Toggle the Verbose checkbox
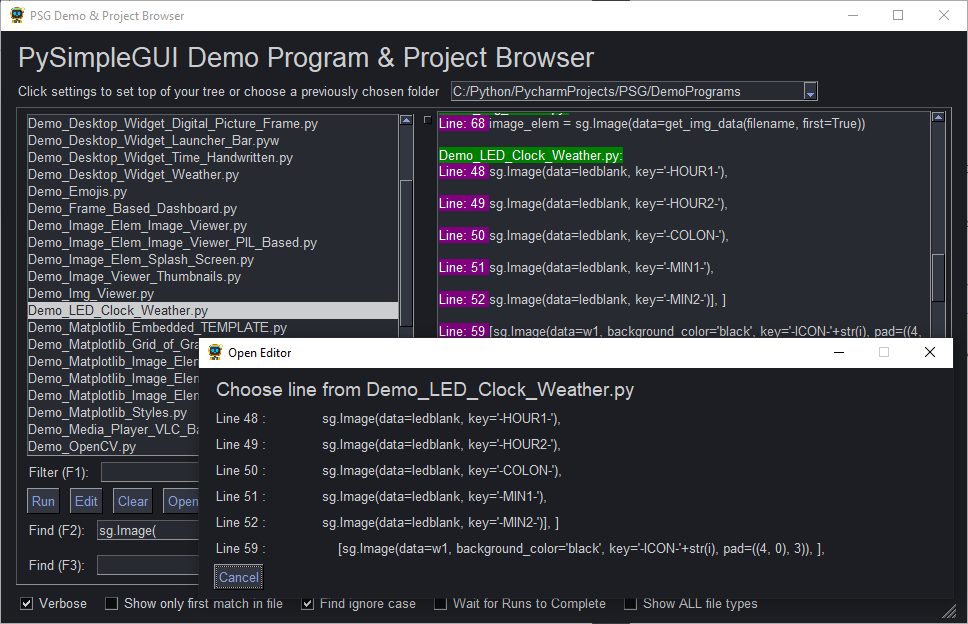 [x=27, y=604]
